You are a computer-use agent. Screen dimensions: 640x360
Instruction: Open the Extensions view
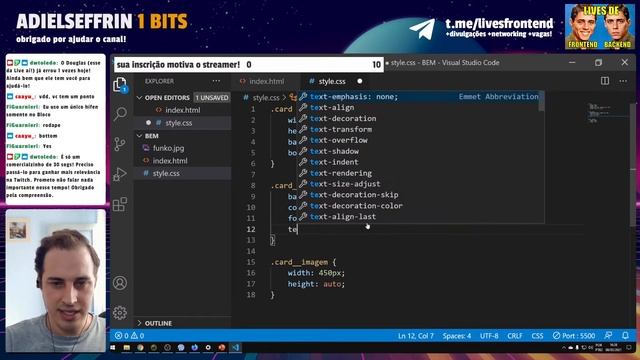coord(120,204)
